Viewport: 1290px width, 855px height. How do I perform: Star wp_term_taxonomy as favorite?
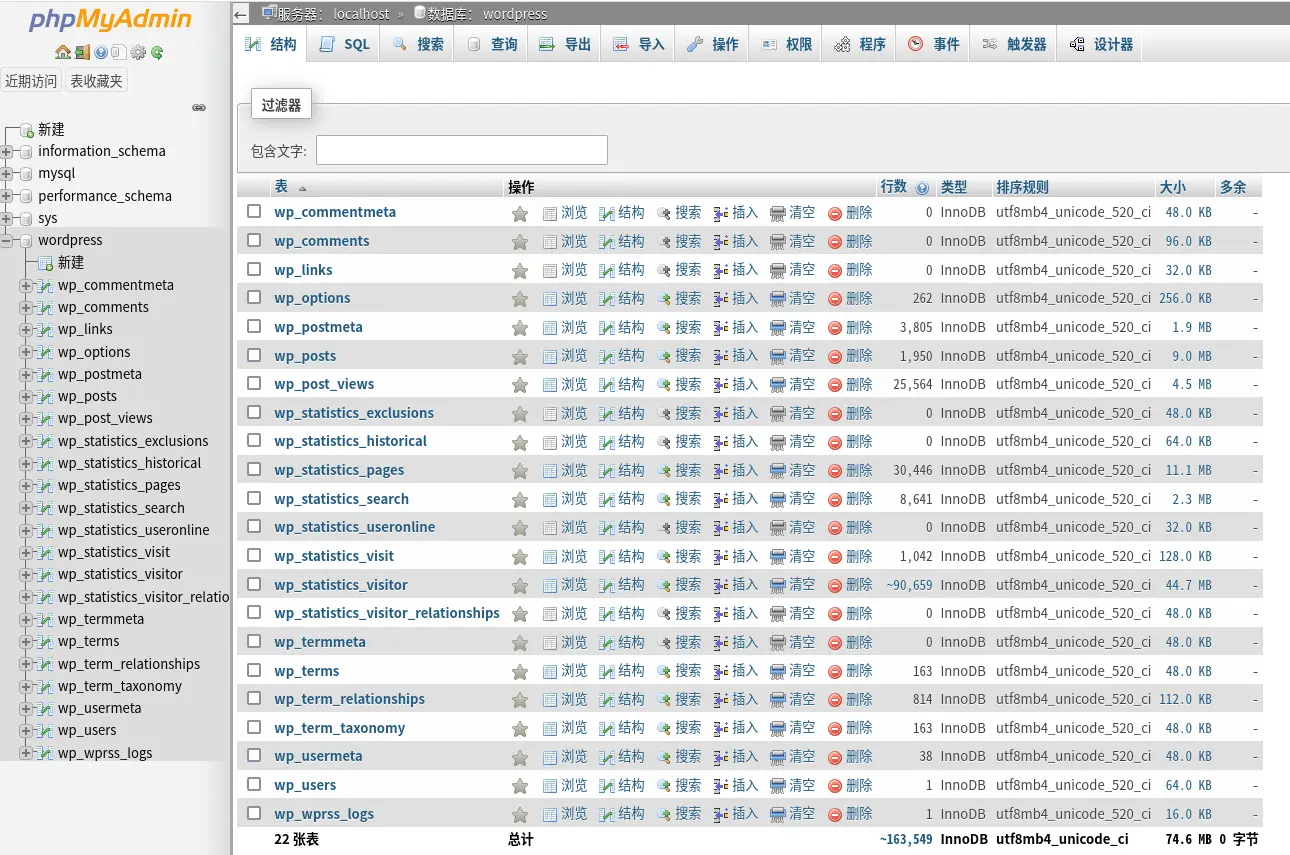pyautogui.click(x=520, y=728)
